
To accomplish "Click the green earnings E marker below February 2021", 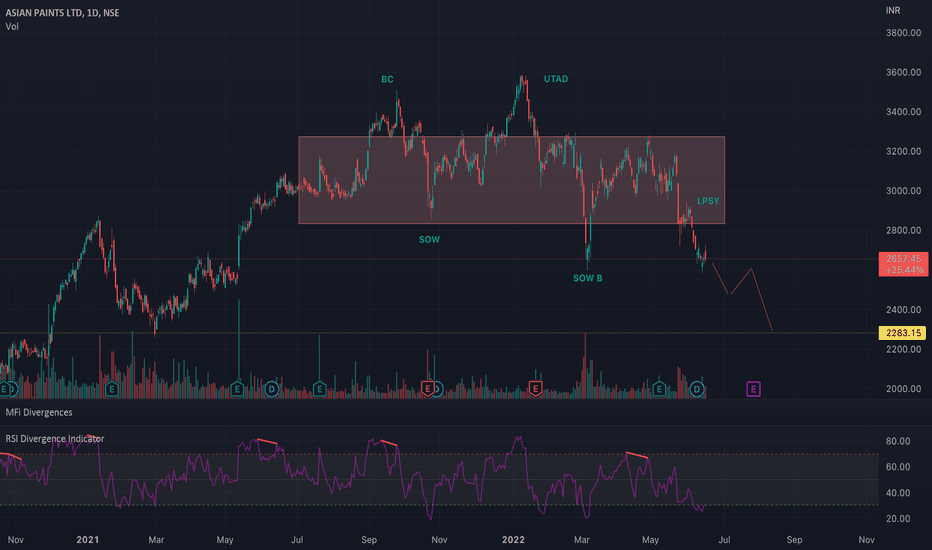I will coord(111,389).
